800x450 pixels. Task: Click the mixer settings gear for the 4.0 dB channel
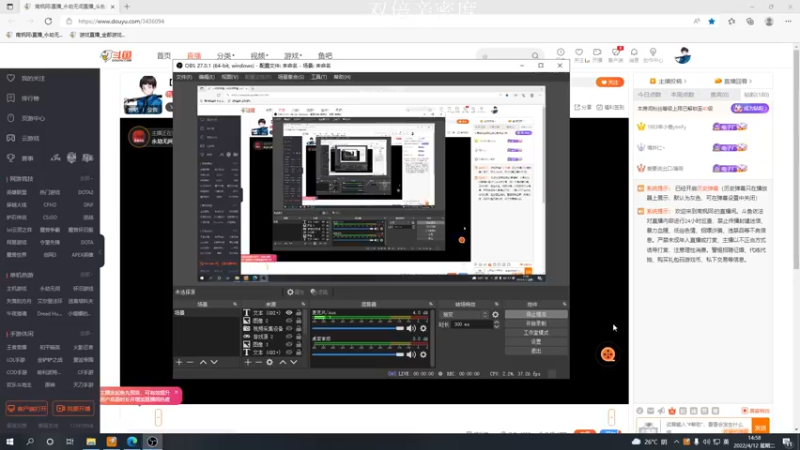(x=423, y=329)
